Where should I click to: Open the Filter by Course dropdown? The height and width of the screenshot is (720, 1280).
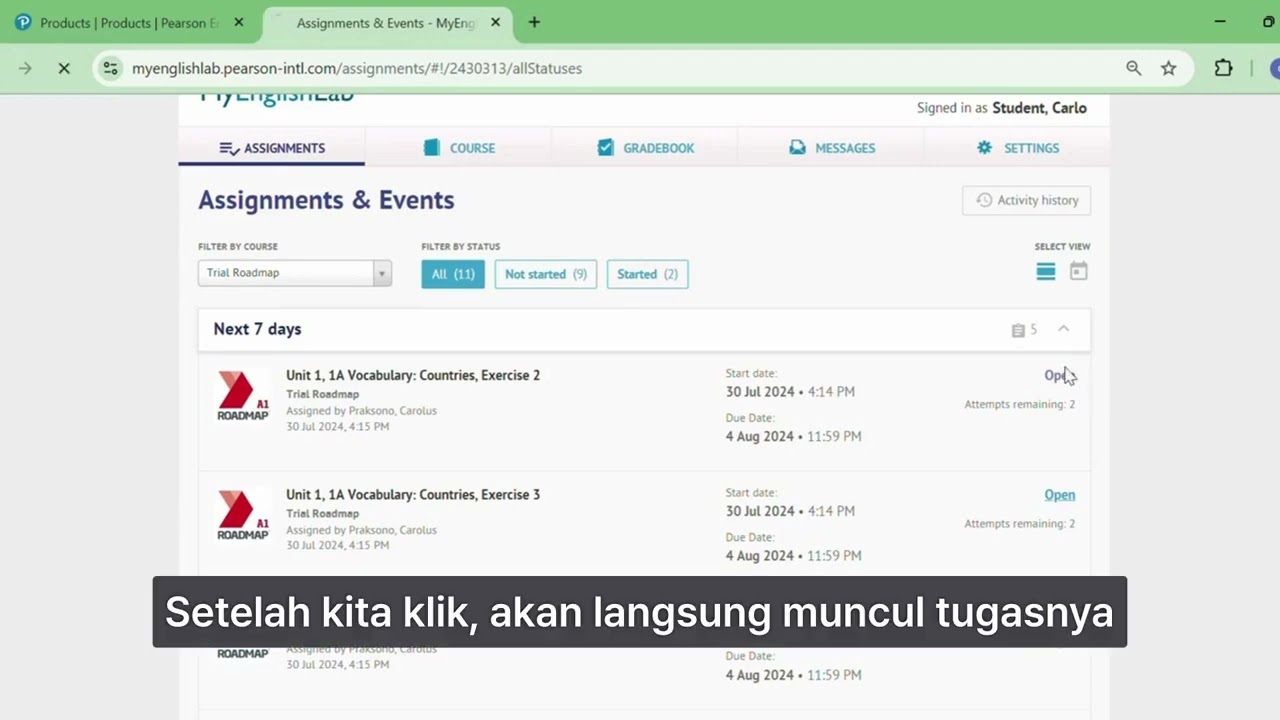click(295, 273)
